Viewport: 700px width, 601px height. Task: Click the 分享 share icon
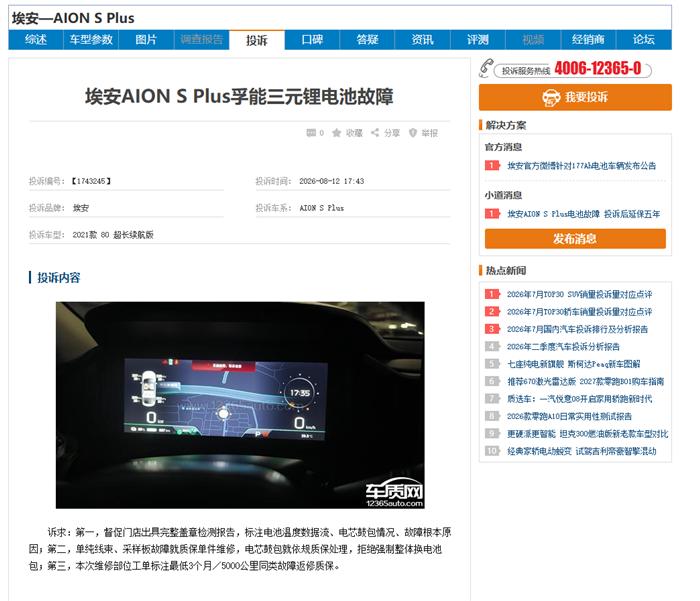pos(375,133)
